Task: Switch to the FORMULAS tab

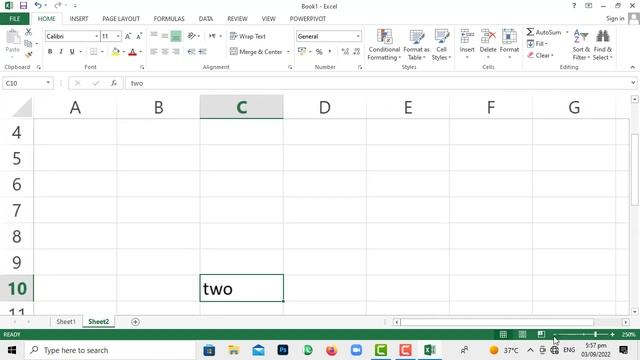Action: [169, 19]
